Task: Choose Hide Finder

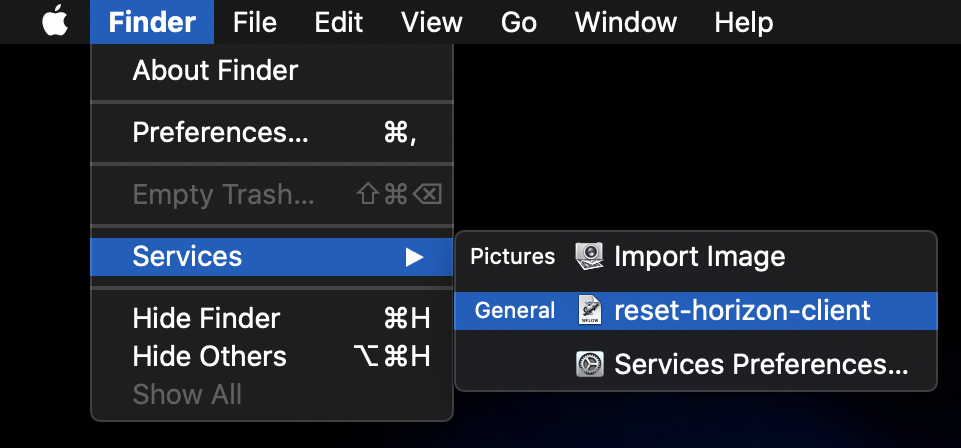Action: tap(272, 319)
